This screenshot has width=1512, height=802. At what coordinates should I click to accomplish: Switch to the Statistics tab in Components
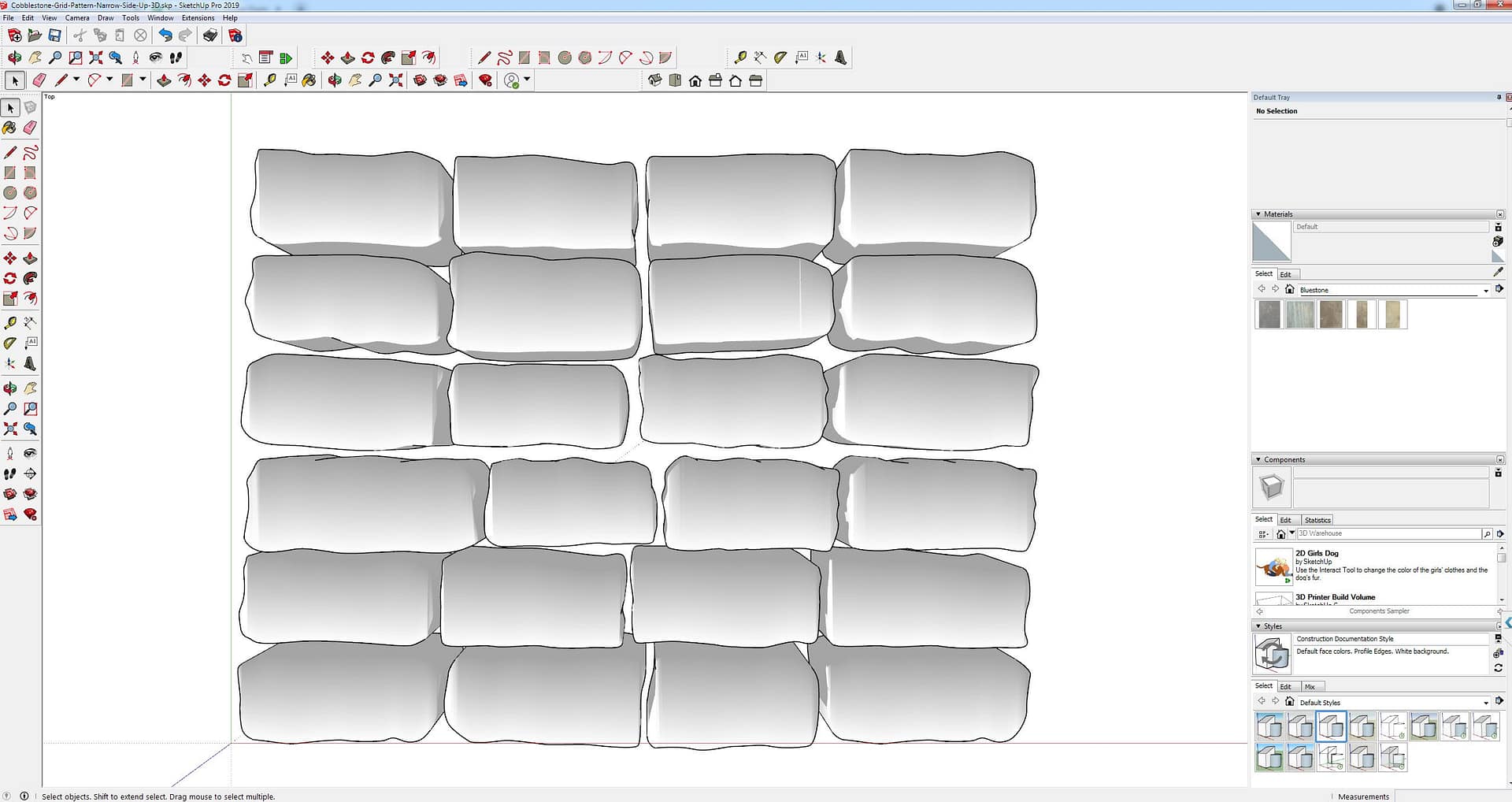[x=1317, y=520]
